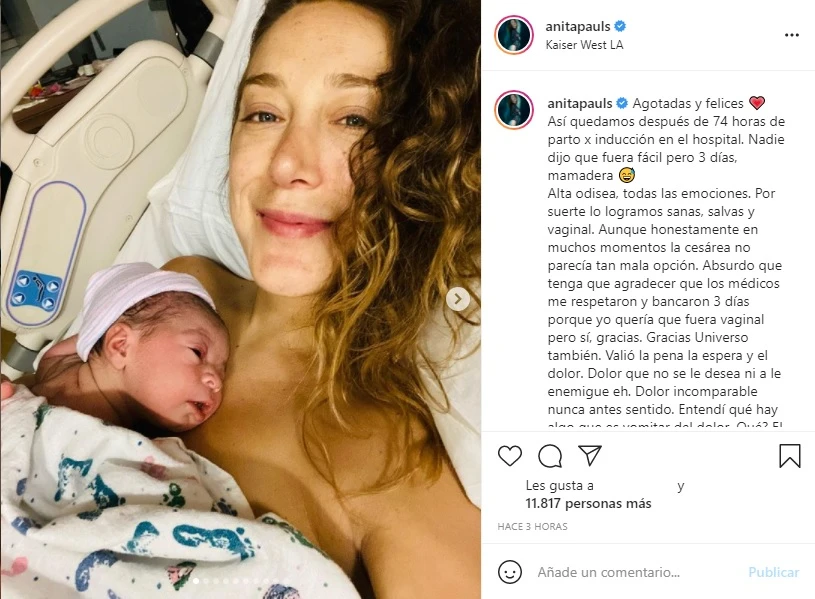This screenshot has height=599, width=815.
Task: Click the verified badge beside header username
Action: coord(620,26)
